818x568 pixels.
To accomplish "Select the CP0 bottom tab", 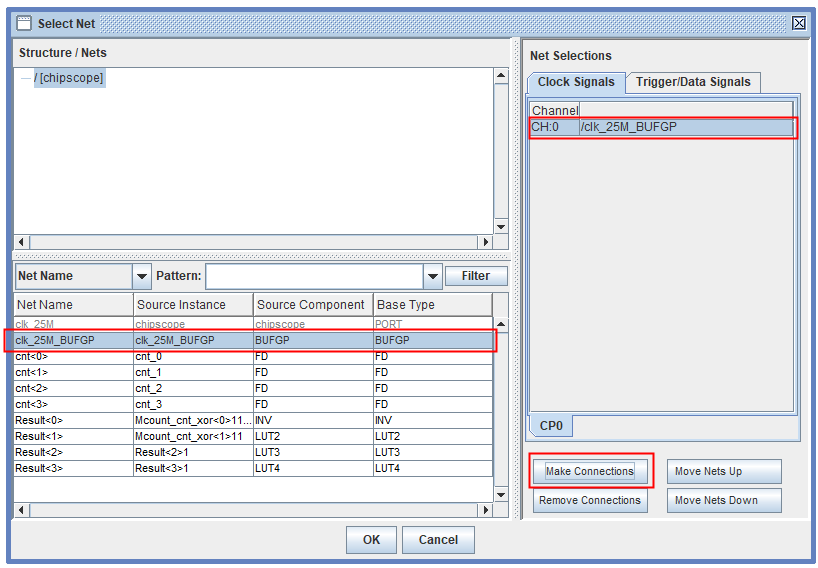I will (x=551, y=426).
